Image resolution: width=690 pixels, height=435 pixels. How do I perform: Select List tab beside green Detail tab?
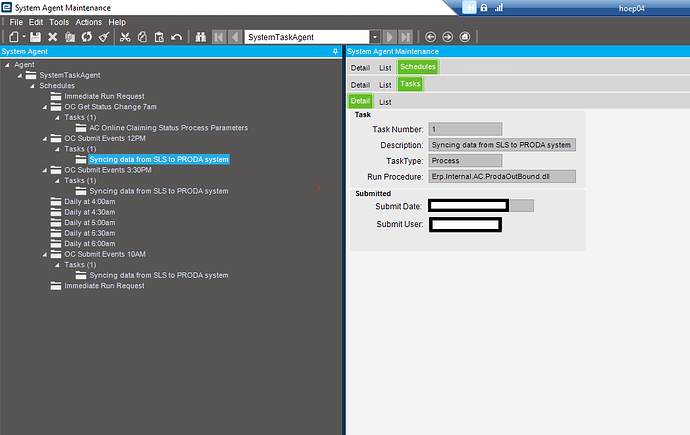385,102
